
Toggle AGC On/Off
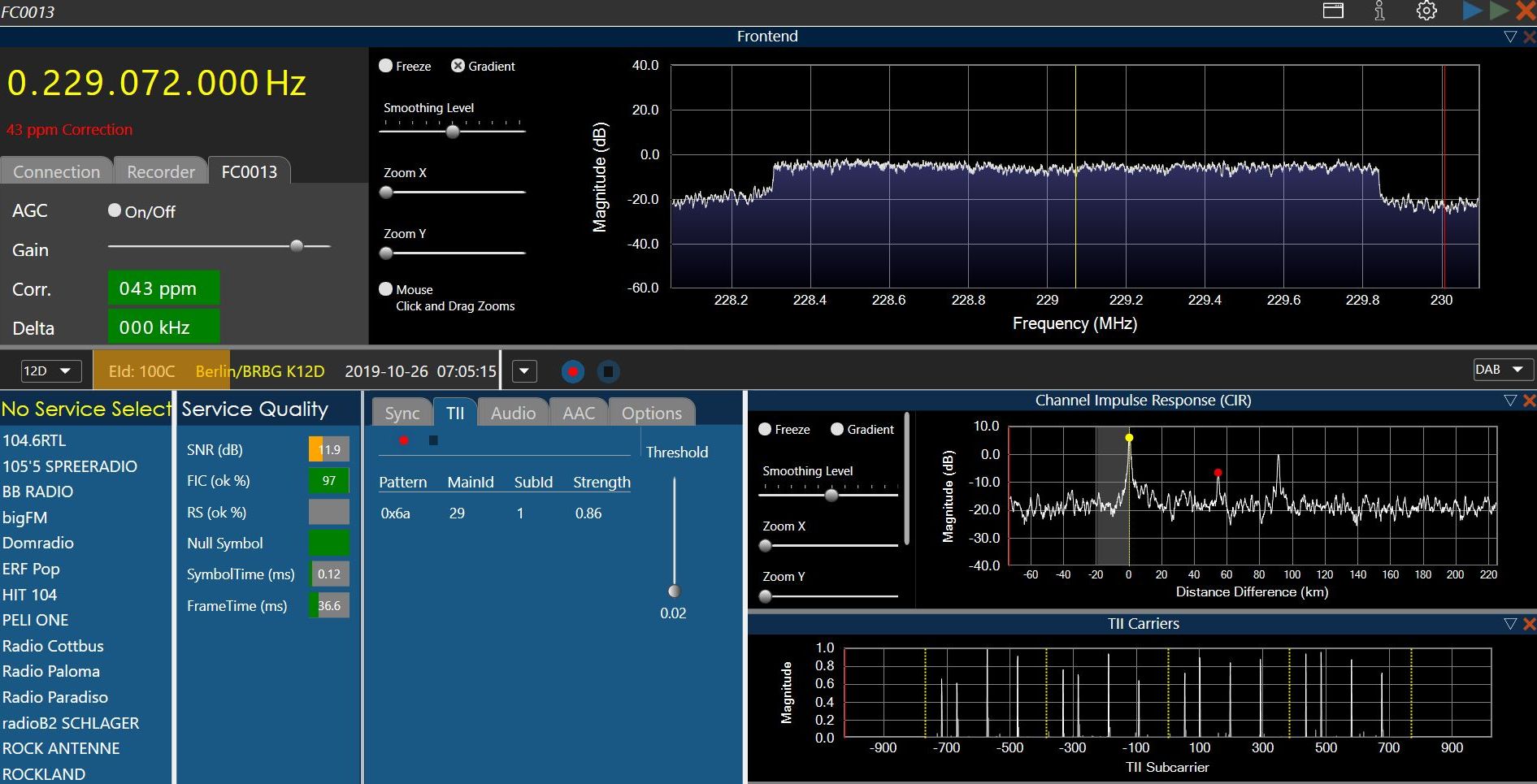tap(115, 210)
